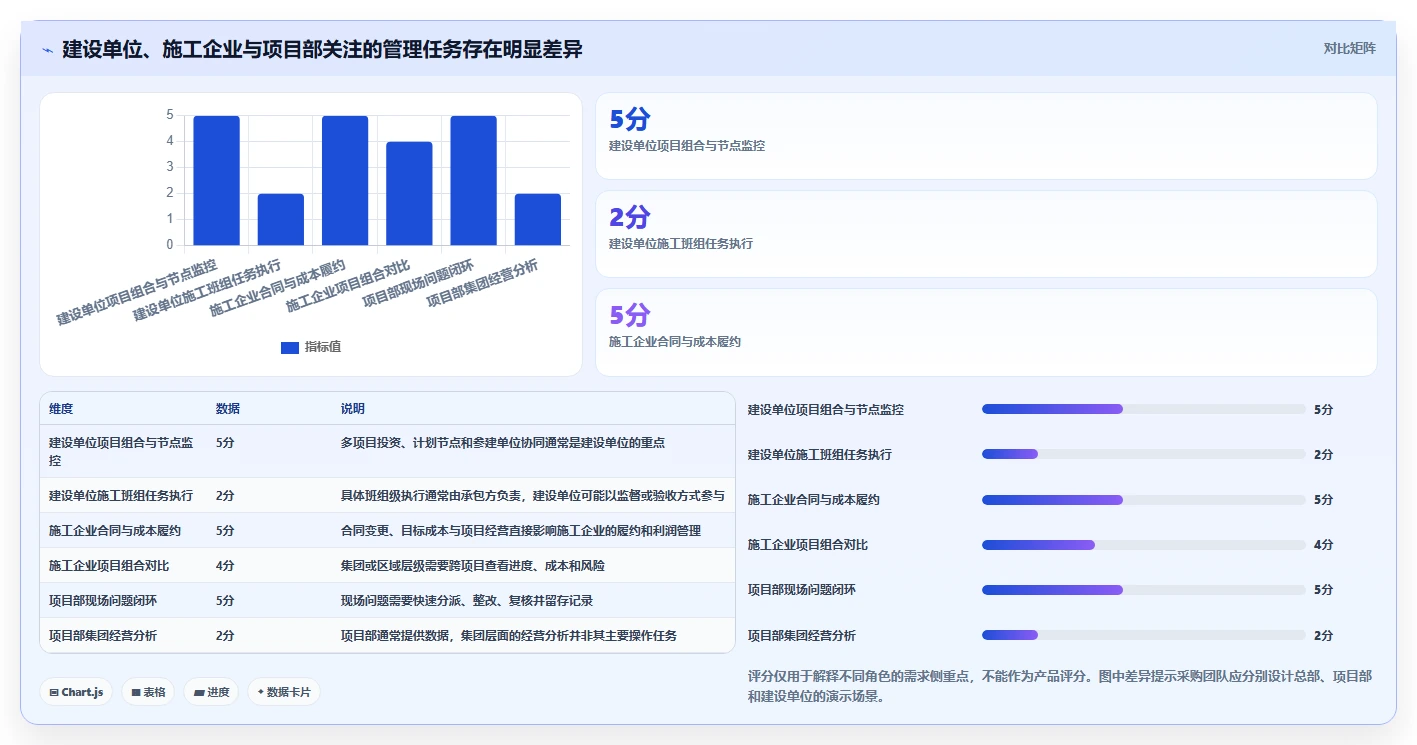Click the blue 指标值 legend color box

290,347
